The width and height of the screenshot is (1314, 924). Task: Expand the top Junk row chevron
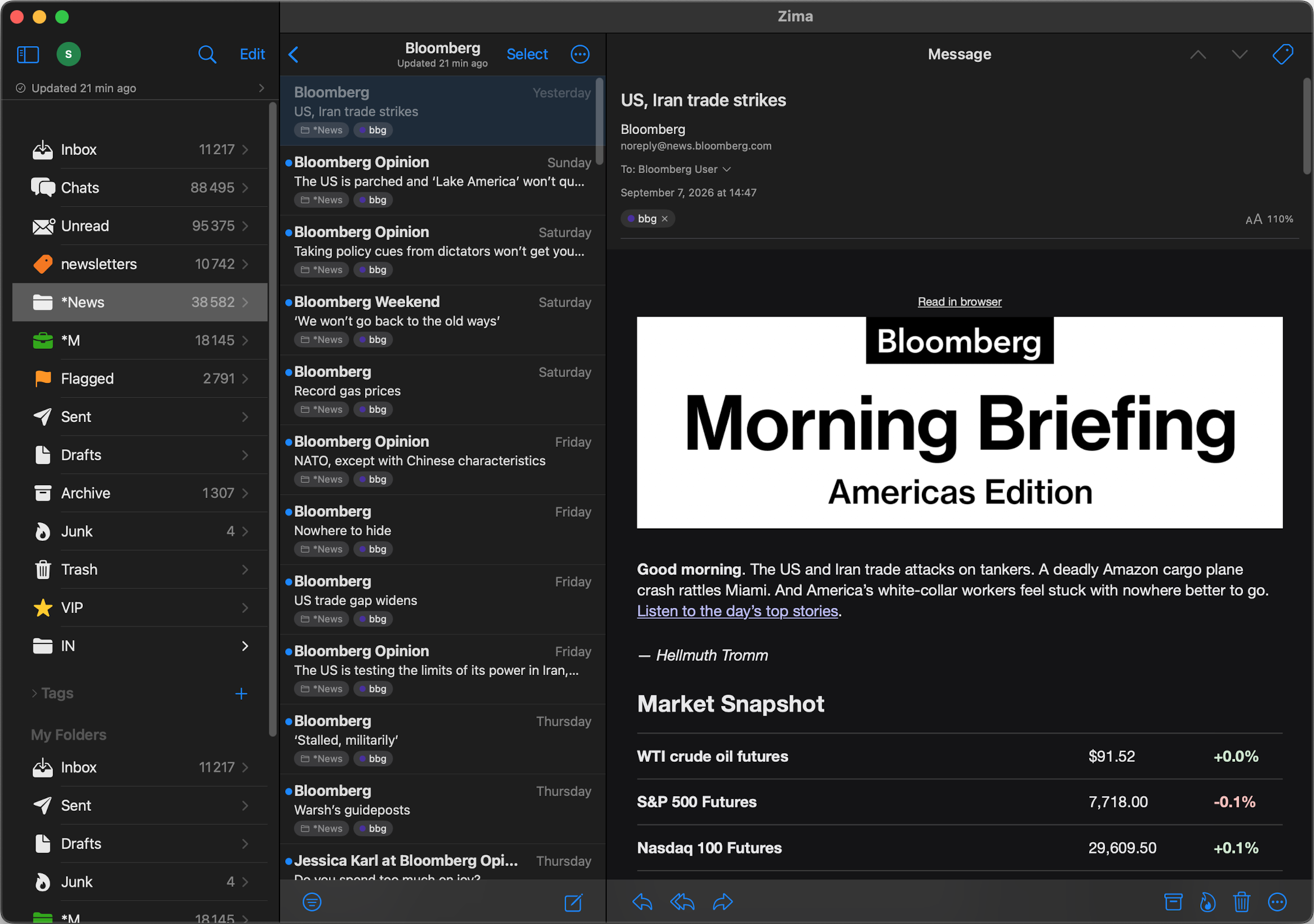245,531
